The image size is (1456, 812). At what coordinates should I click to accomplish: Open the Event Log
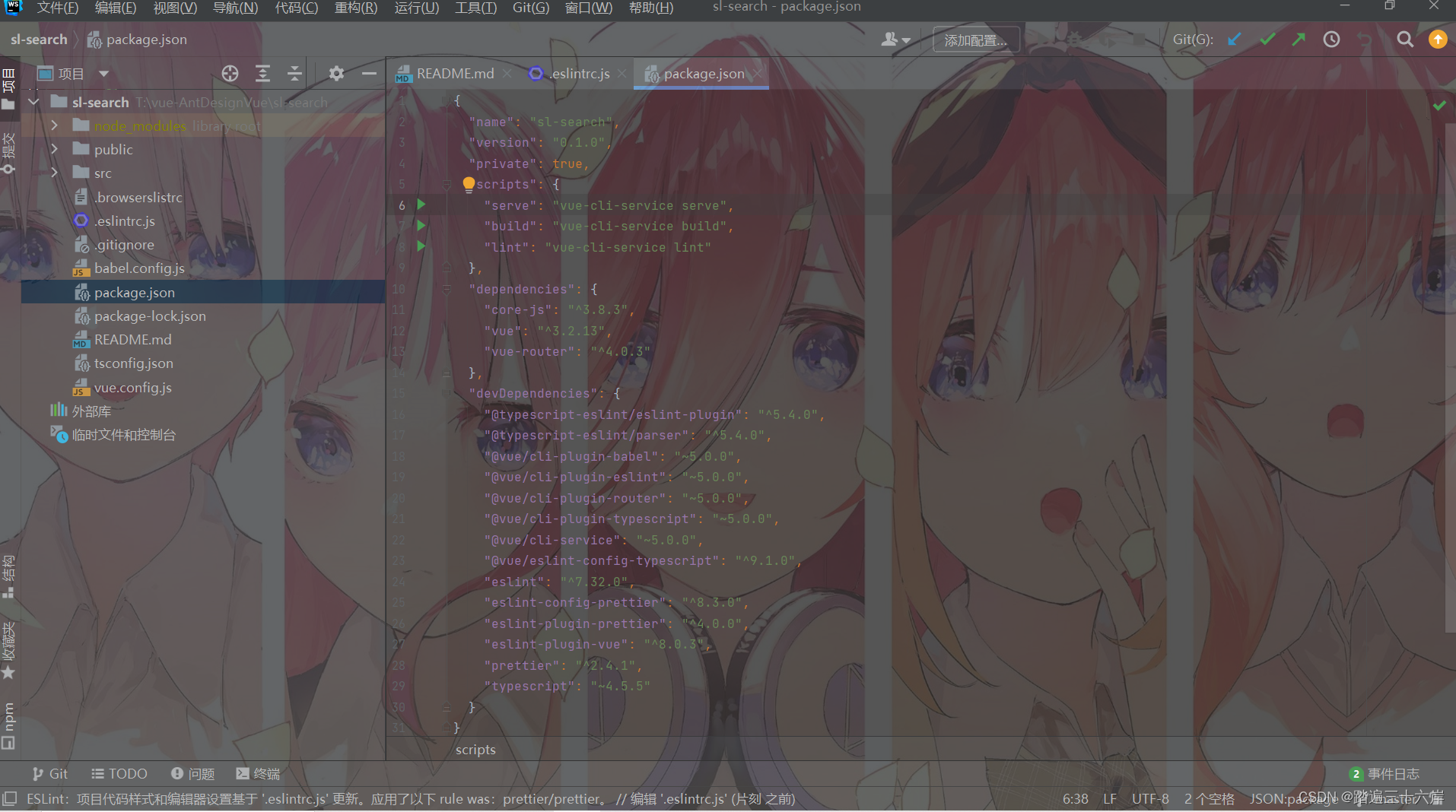click(x=1384, y=773)
